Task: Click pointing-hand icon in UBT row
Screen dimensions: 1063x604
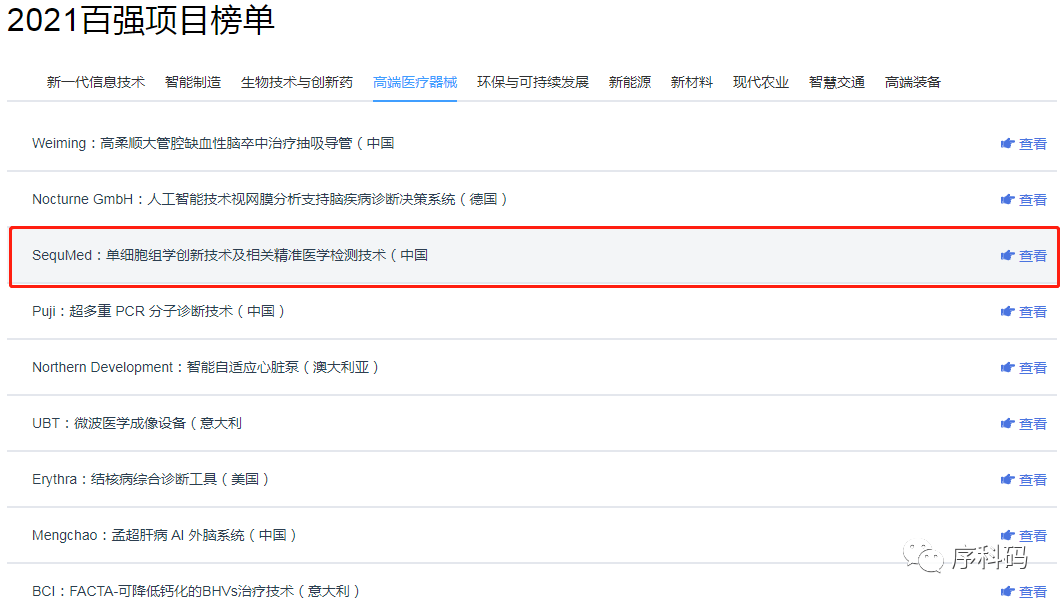Action: point(1007,423)
